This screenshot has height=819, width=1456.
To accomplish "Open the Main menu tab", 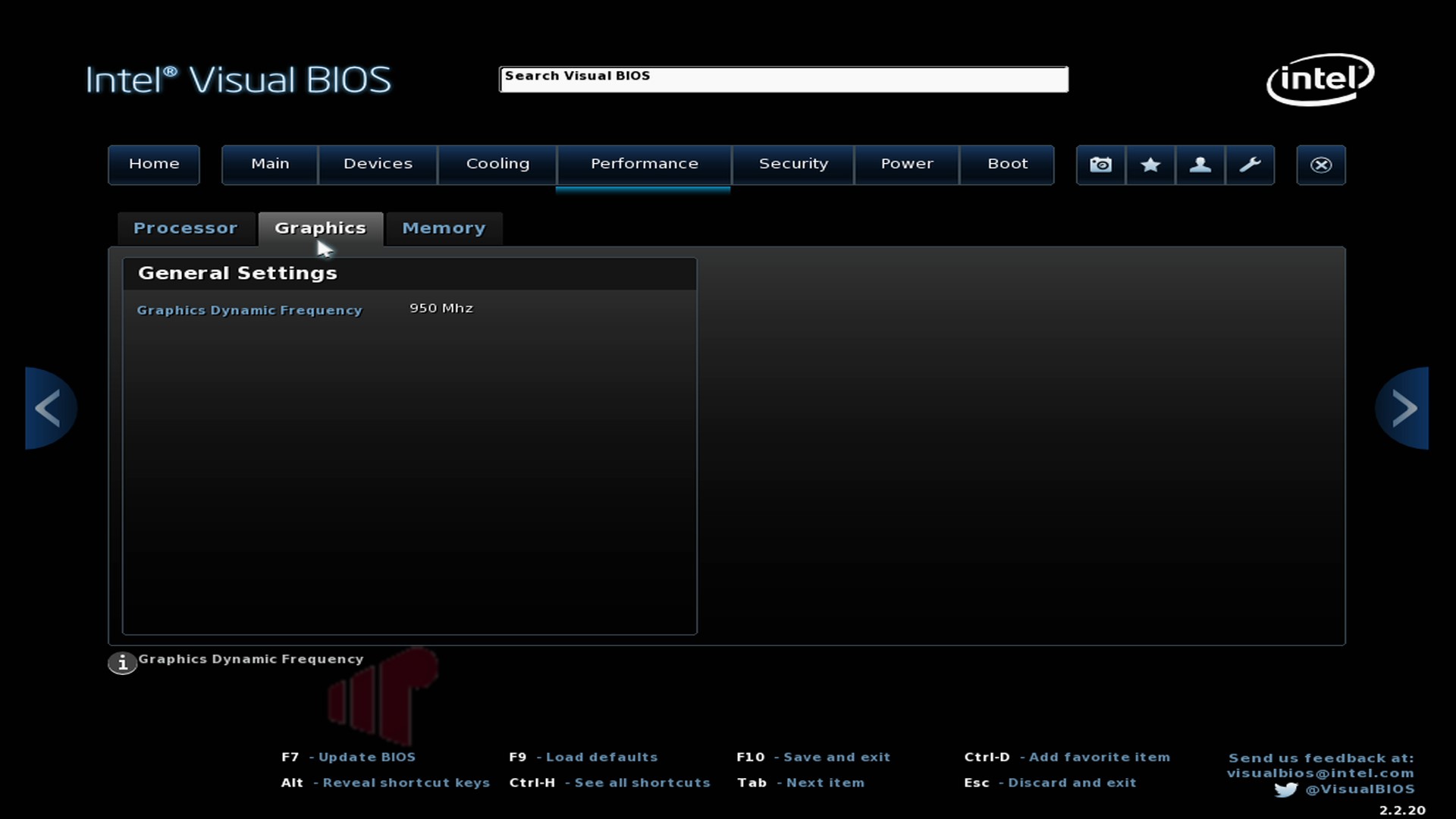I will (270, 165).
